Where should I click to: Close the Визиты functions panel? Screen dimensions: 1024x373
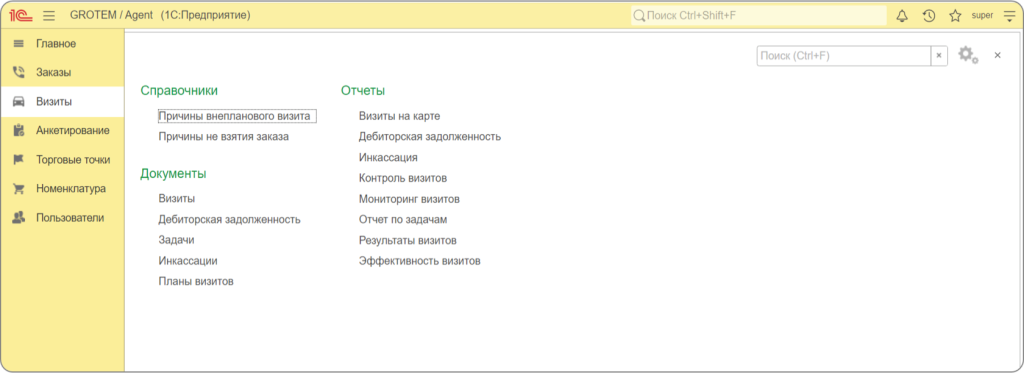coord(998,56)
